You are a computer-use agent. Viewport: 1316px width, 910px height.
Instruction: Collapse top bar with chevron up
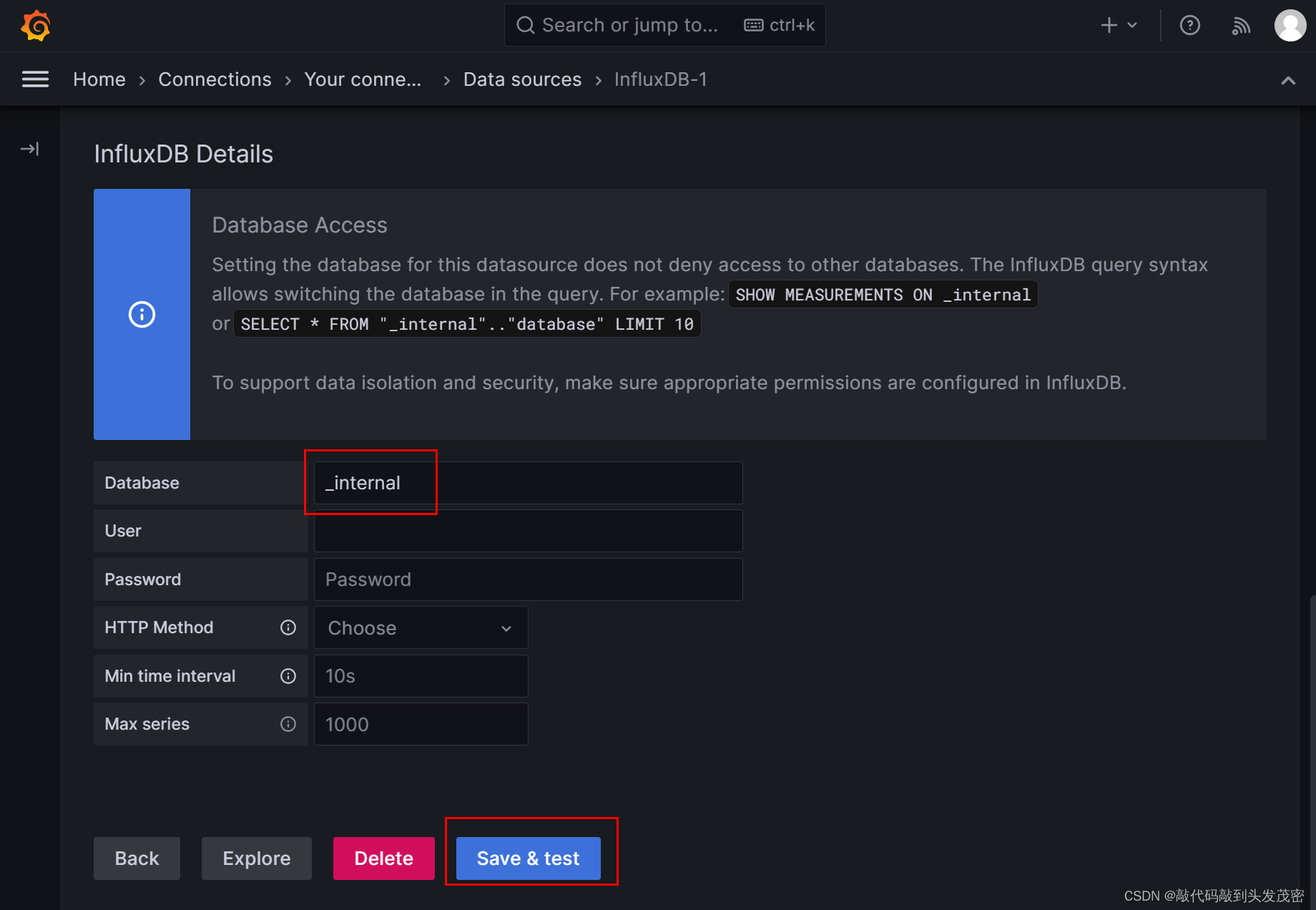(x=1288, y=80)
